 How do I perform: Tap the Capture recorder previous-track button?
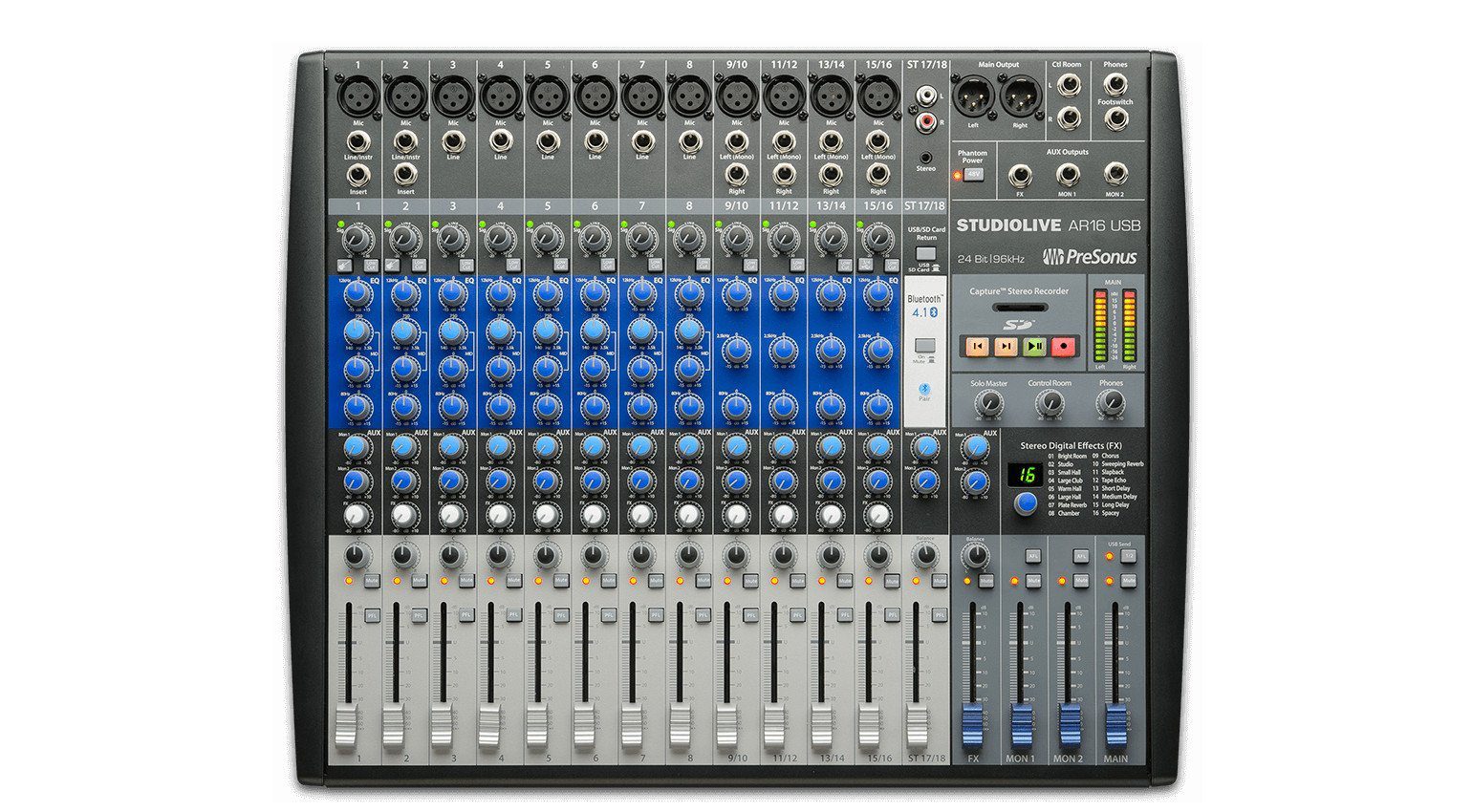click(x=977, y=347)
